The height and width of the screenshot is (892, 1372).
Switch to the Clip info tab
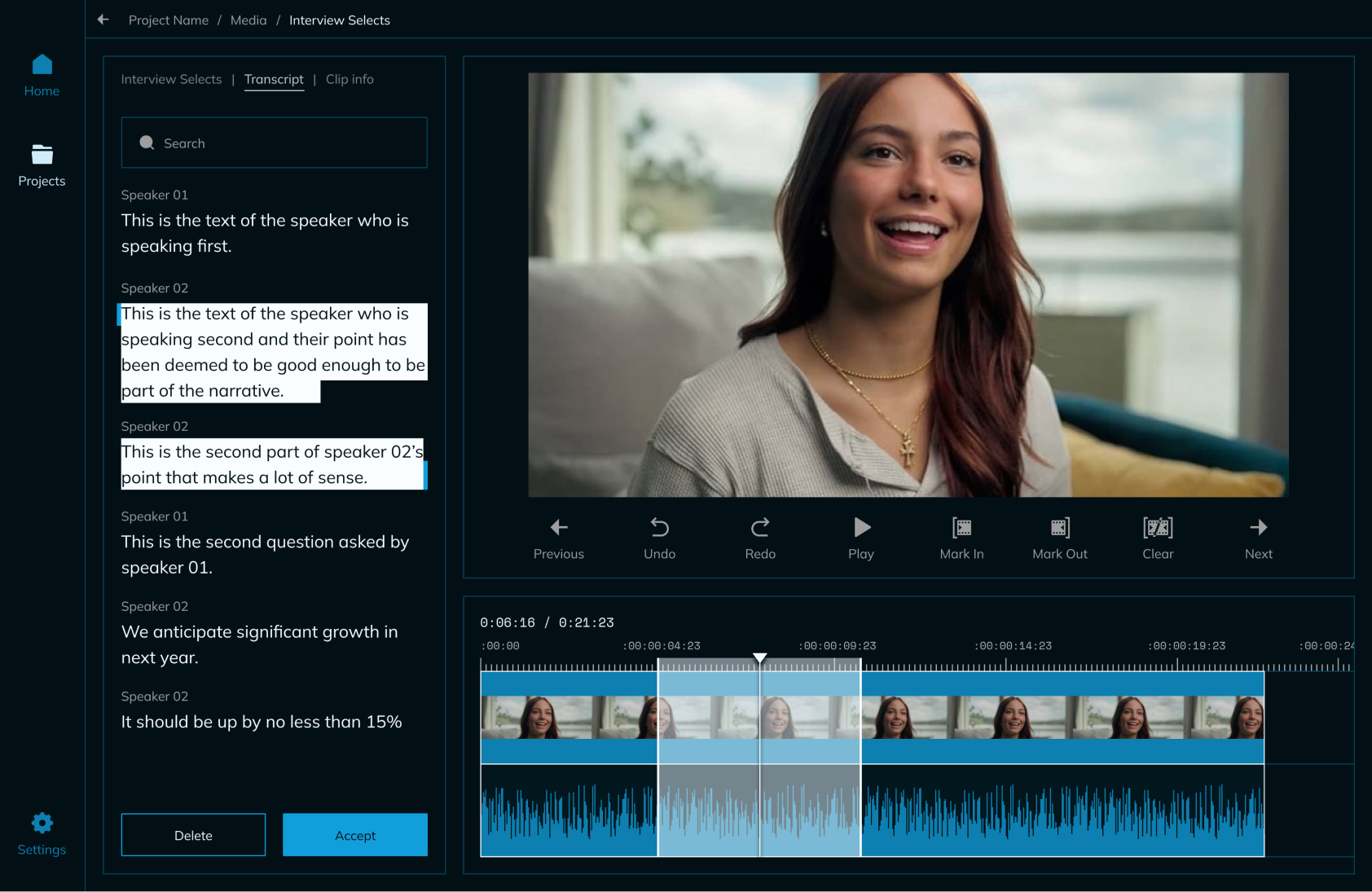350,79
